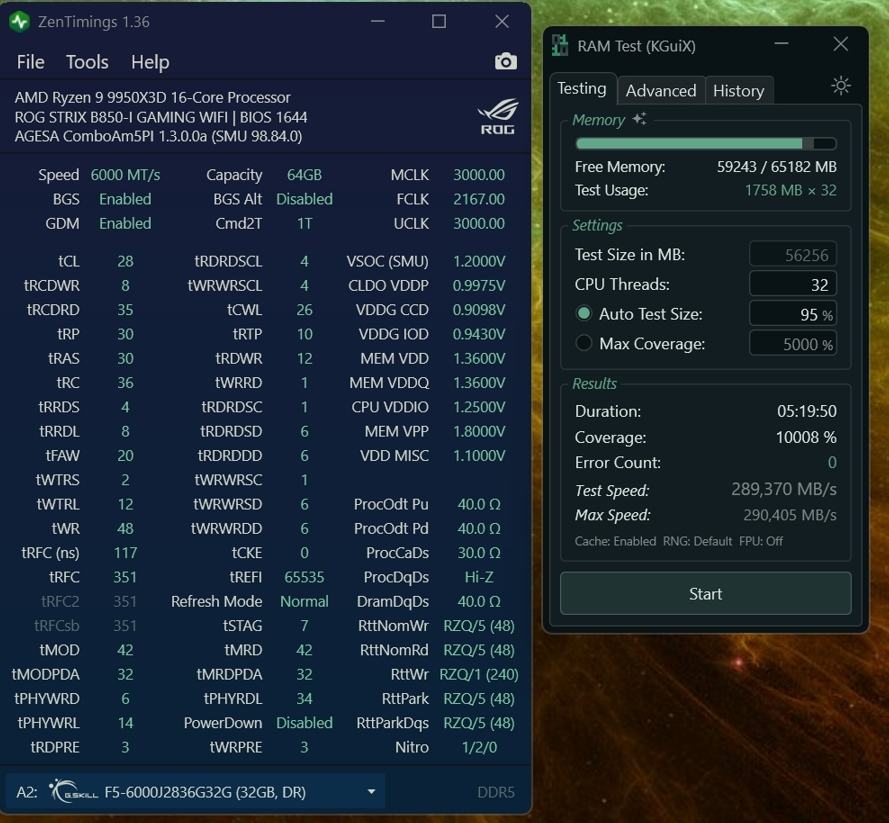Image resolution: width=889 pixels, height=823 pixels.
Task: Click the Test Speed value 289,370 MB/s
Action: (784, 489)
